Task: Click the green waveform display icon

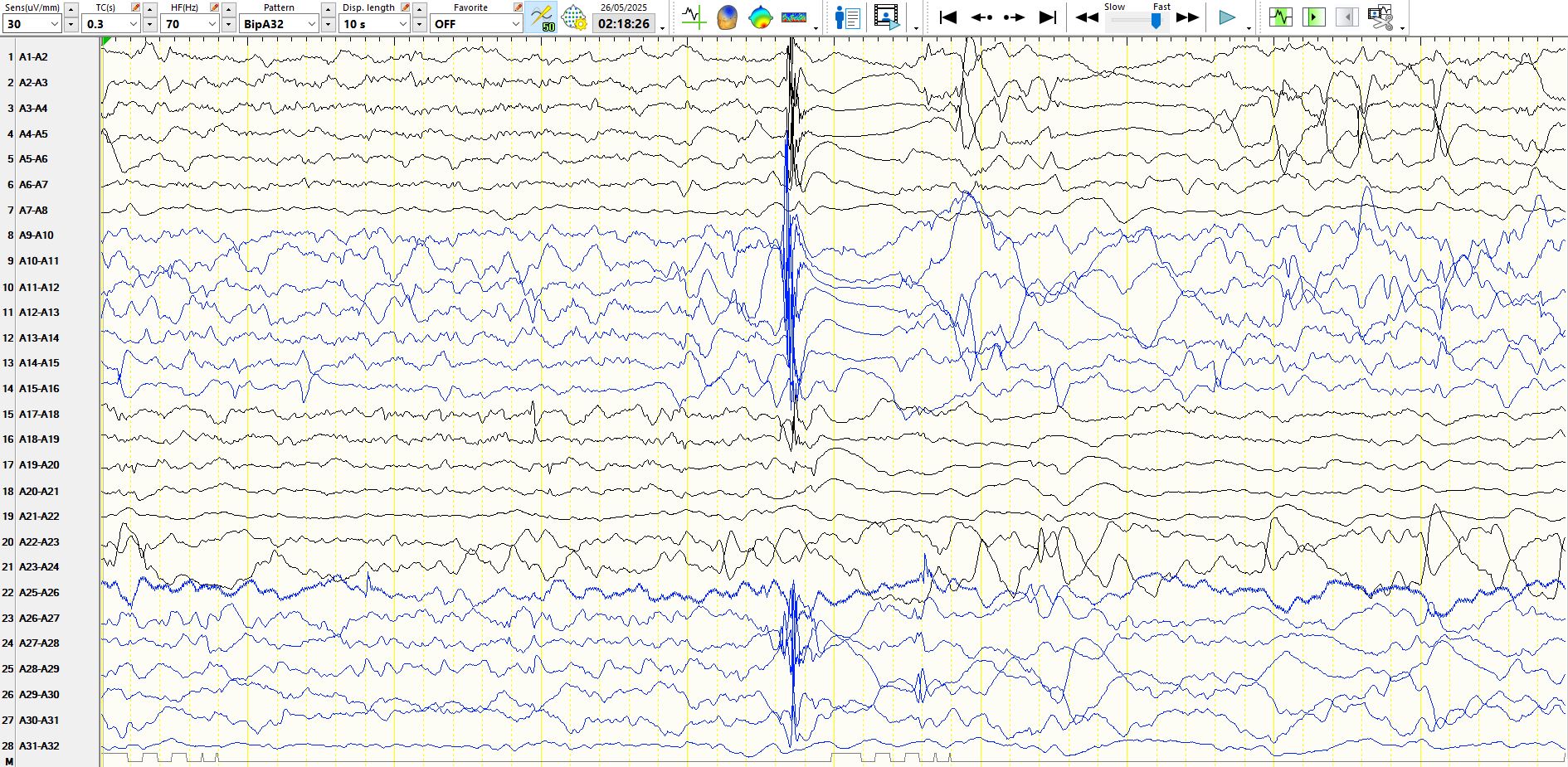Action: pyautogui.click(x=1281, y=17)
